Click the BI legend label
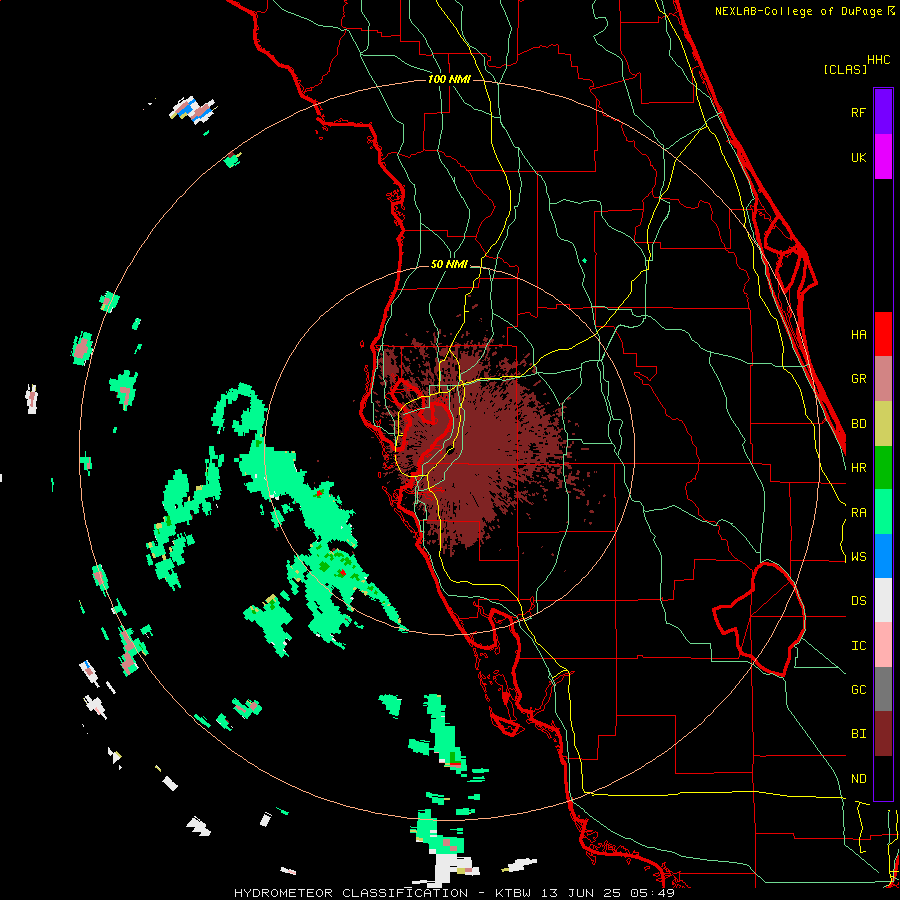 (858, 734)
